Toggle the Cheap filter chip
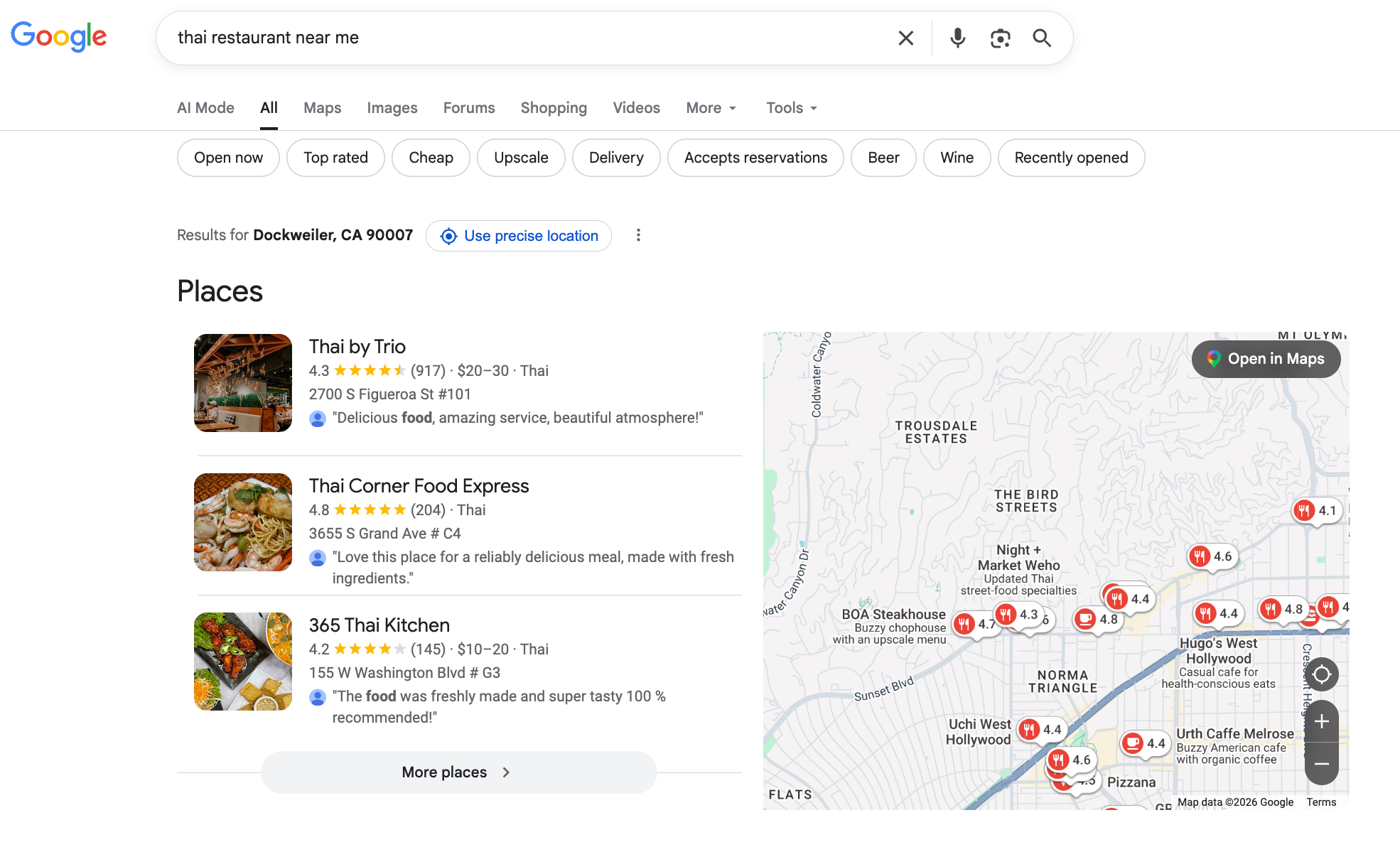The height and width of the screenshot is (847, 1400). (431, 158)
